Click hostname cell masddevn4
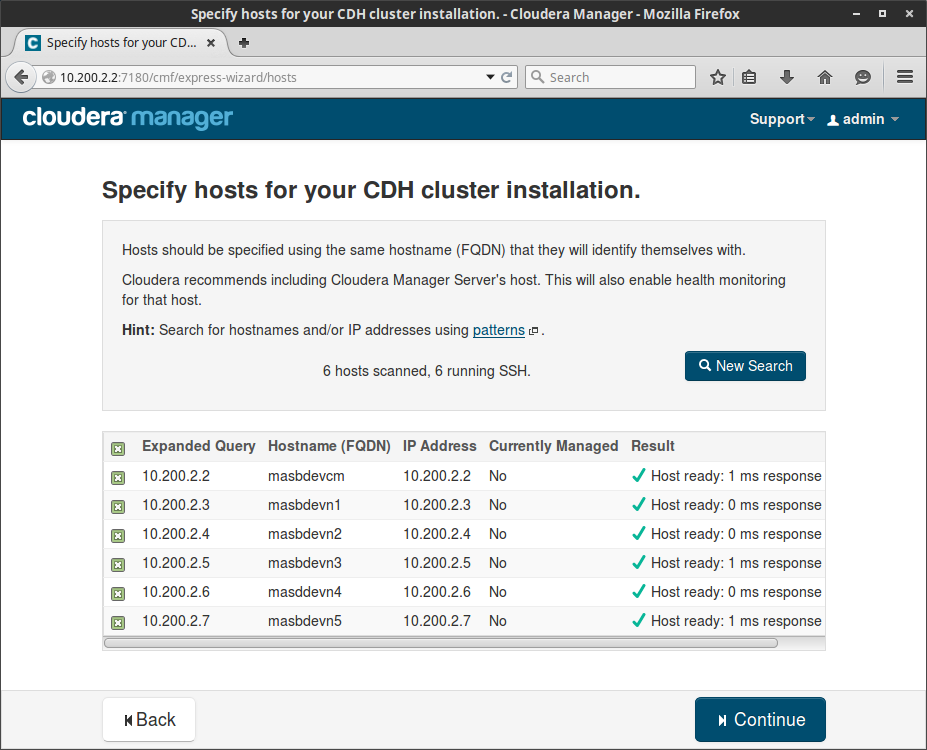This screenshot has height=750, width=927. click(304, 592)
